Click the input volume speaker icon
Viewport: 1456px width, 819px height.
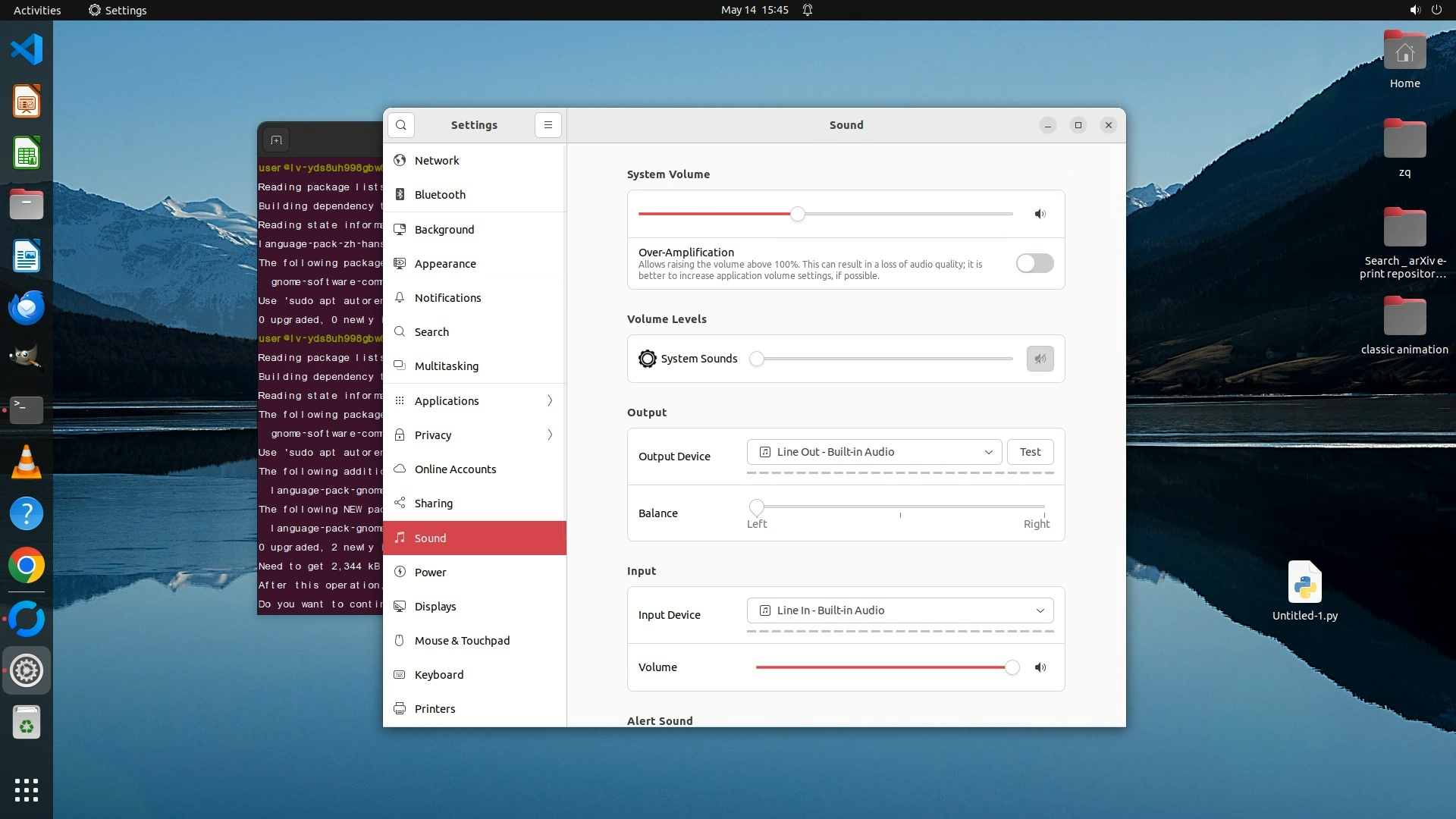point(1040,667)
